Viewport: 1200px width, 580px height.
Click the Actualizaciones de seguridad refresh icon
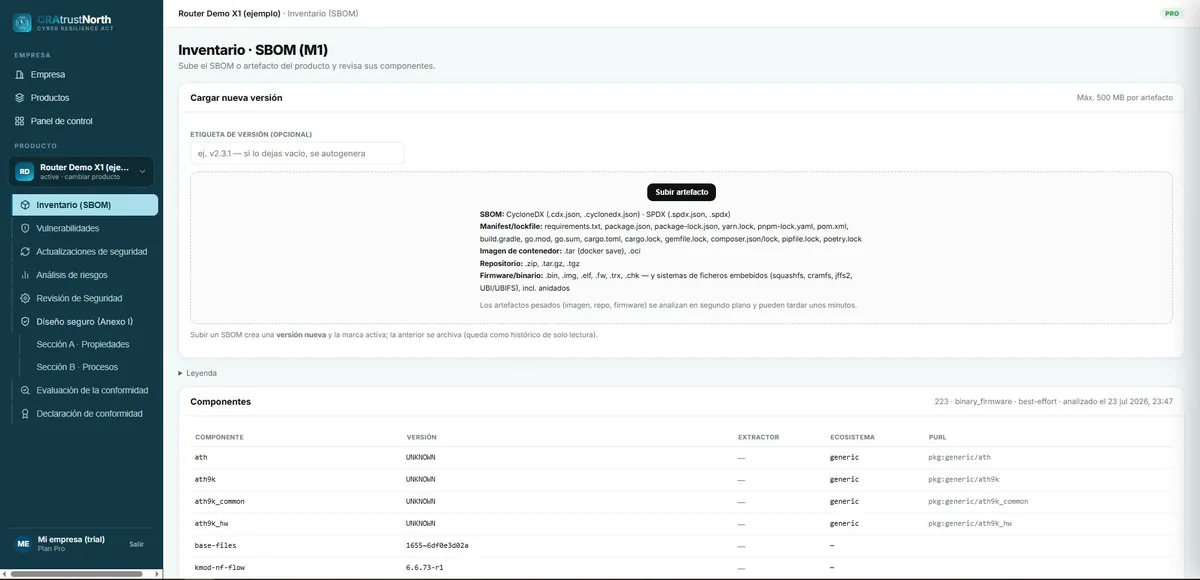pyautogui.click(x=26, y=251)
